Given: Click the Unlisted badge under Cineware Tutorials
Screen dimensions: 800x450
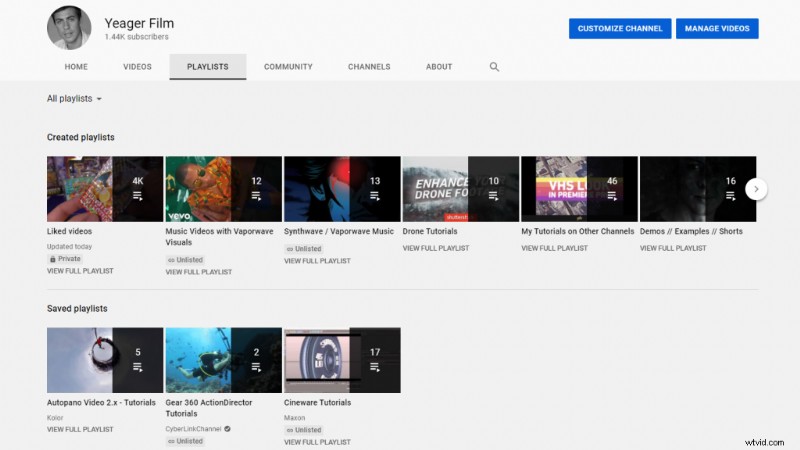Looking at the screenshot, I should point(304,430).
